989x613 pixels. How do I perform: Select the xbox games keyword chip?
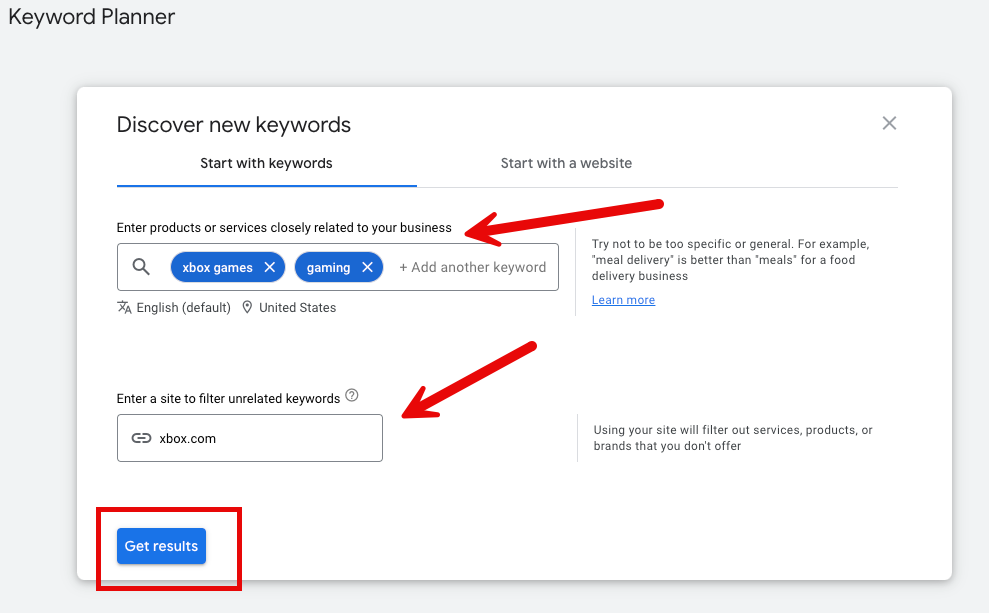[x=218, y=267]
